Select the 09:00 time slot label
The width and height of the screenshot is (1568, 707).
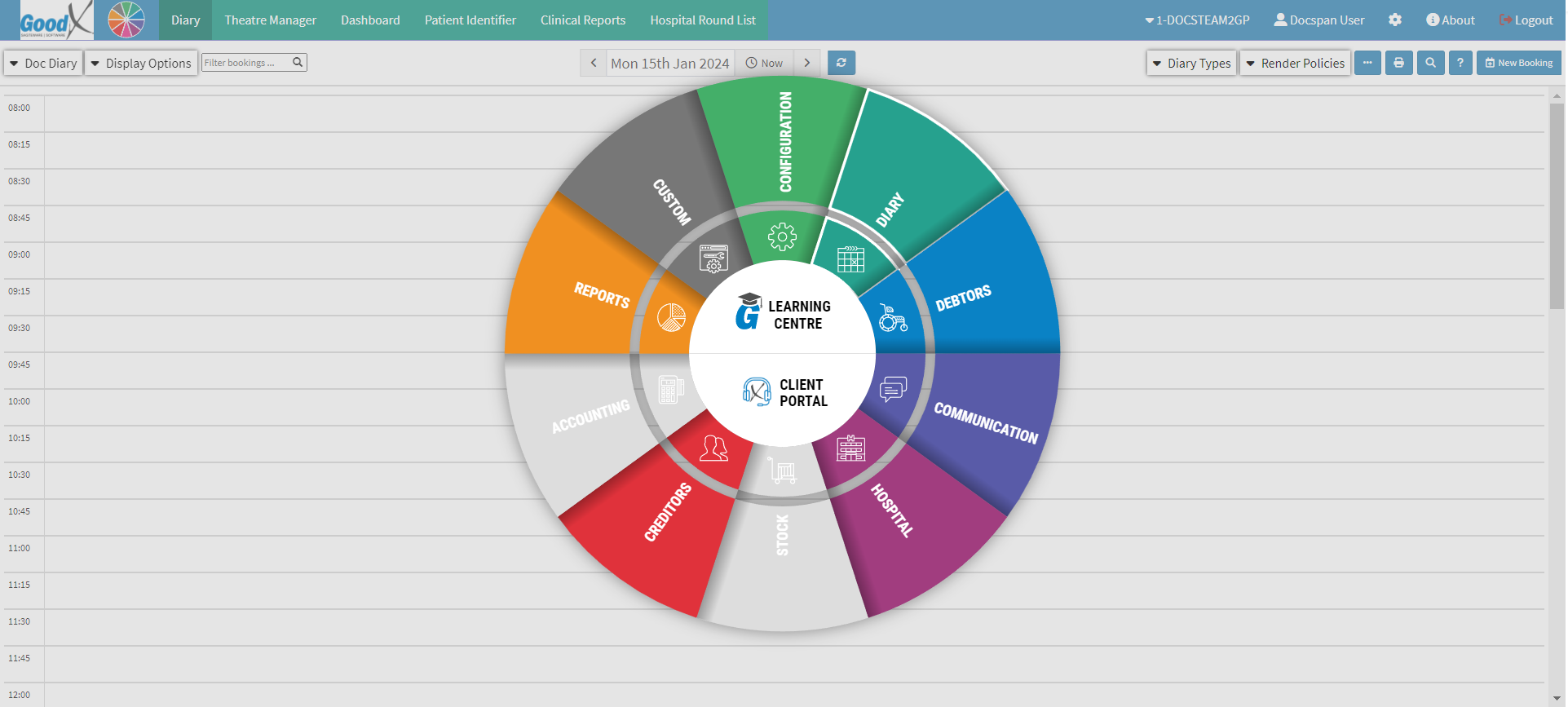coord(20,254)
